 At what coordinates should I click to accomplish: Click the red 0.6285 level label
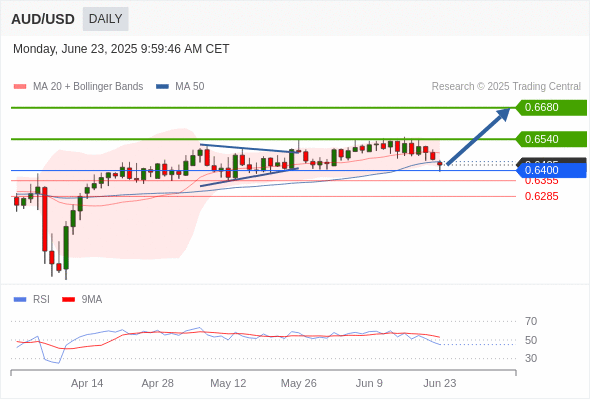coord(541,196)
